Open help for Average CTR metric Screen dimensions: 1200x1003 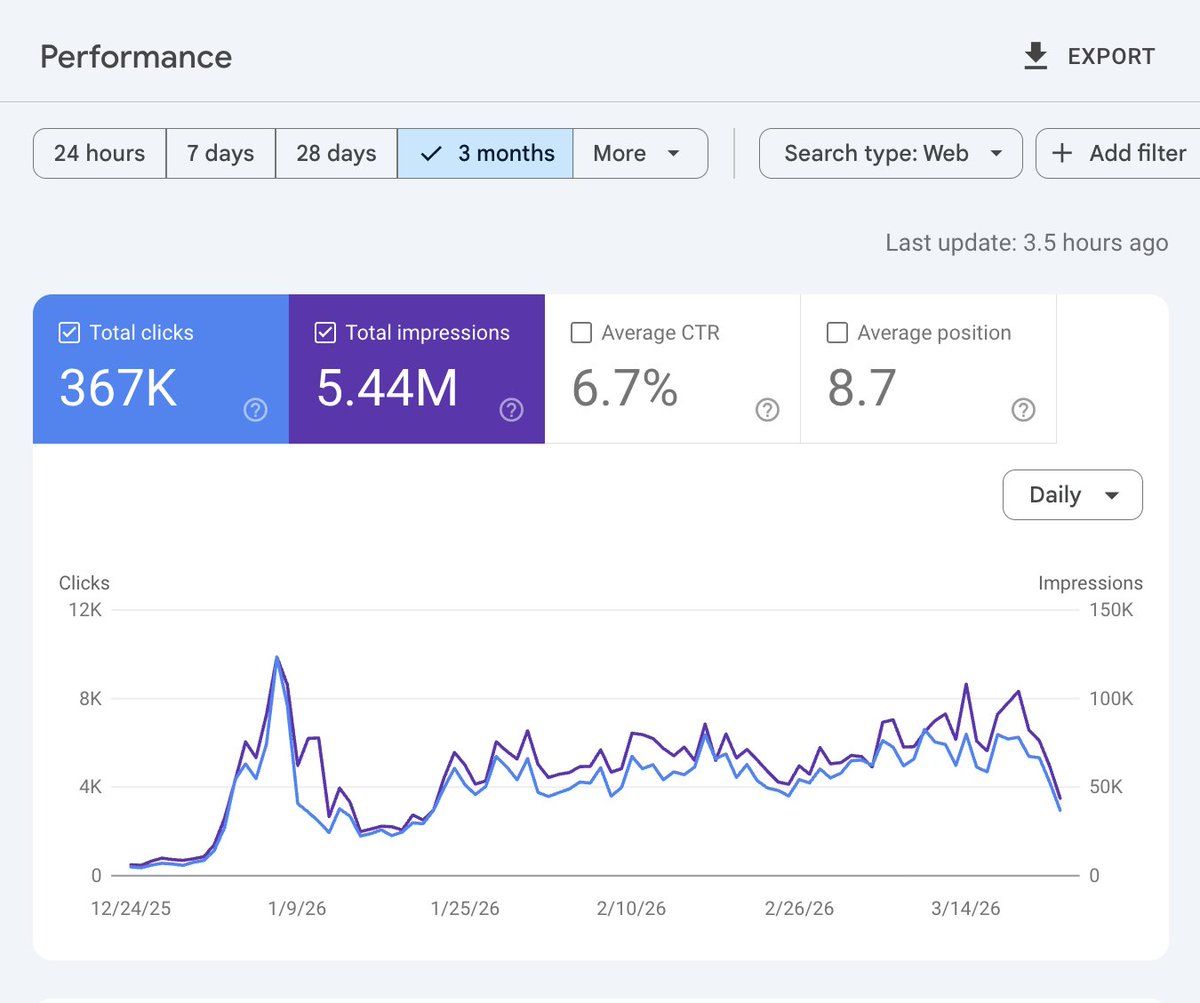click(x=767, y=410)
